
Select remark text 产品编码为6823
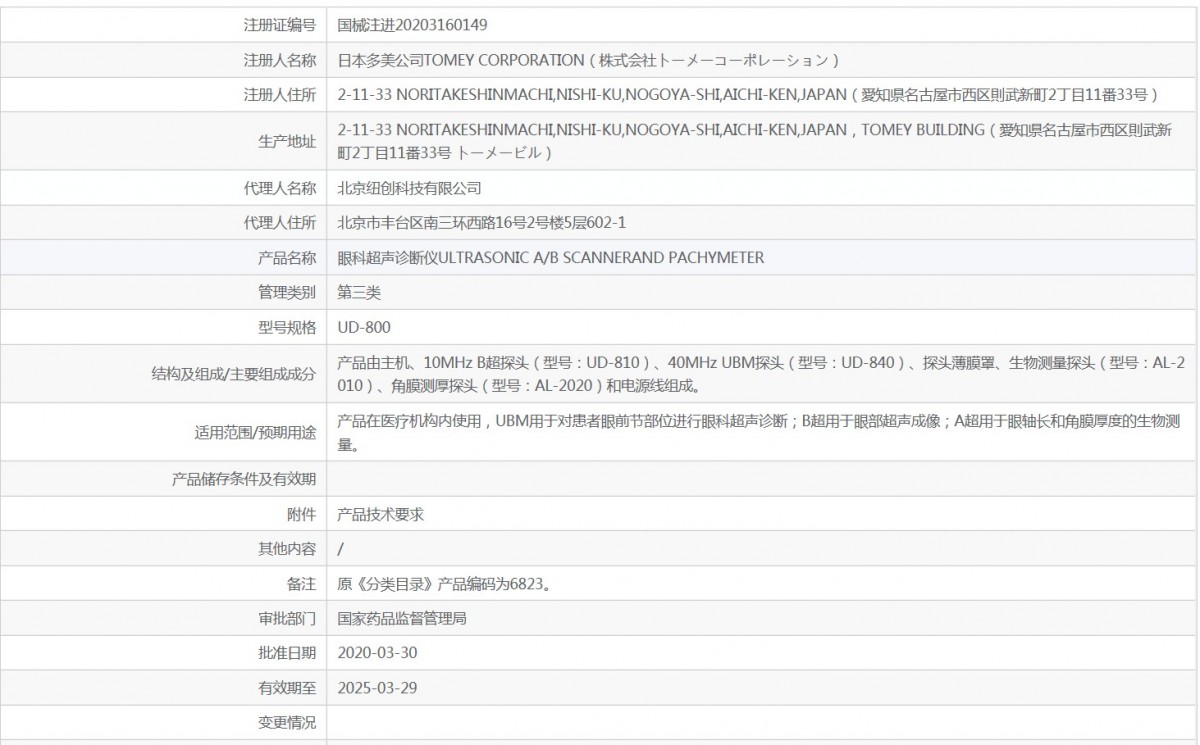click(x=445, y=584)
